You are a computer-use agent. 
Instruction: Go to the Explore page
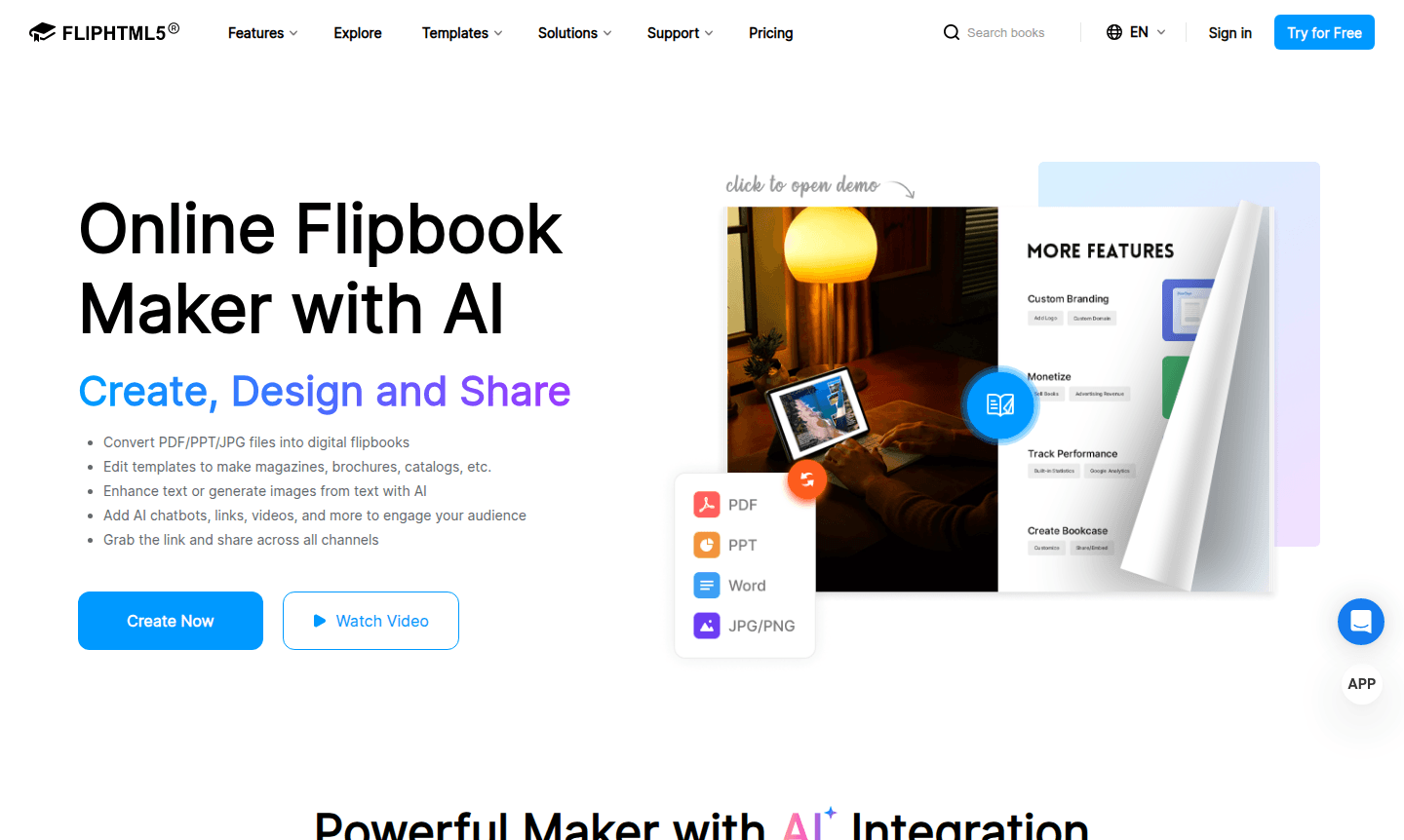tap(358, 33)
